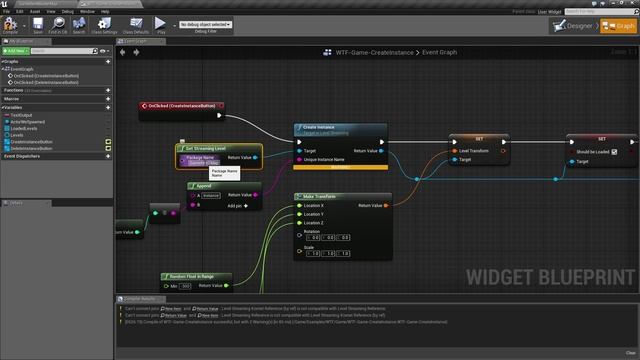
Task: Click the comment bubble on Get Streaming Level
Action: click(182, 141)
